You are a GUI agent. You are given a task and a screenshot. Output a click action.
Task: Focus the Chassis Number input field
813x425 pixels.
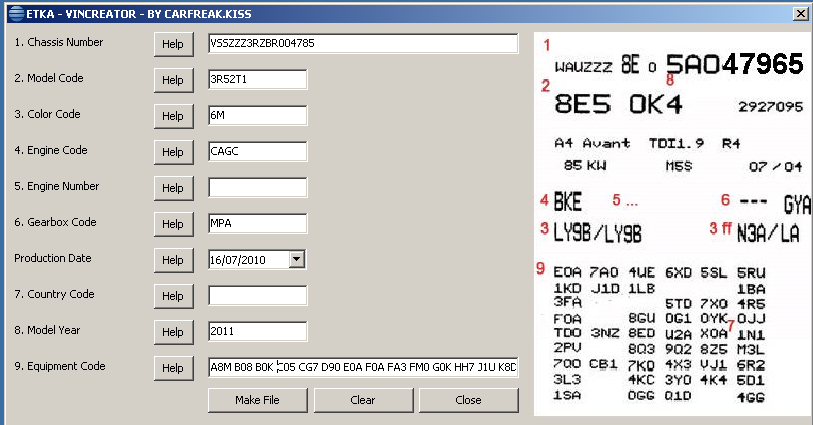pyautogui.click(x=363, y=44)
